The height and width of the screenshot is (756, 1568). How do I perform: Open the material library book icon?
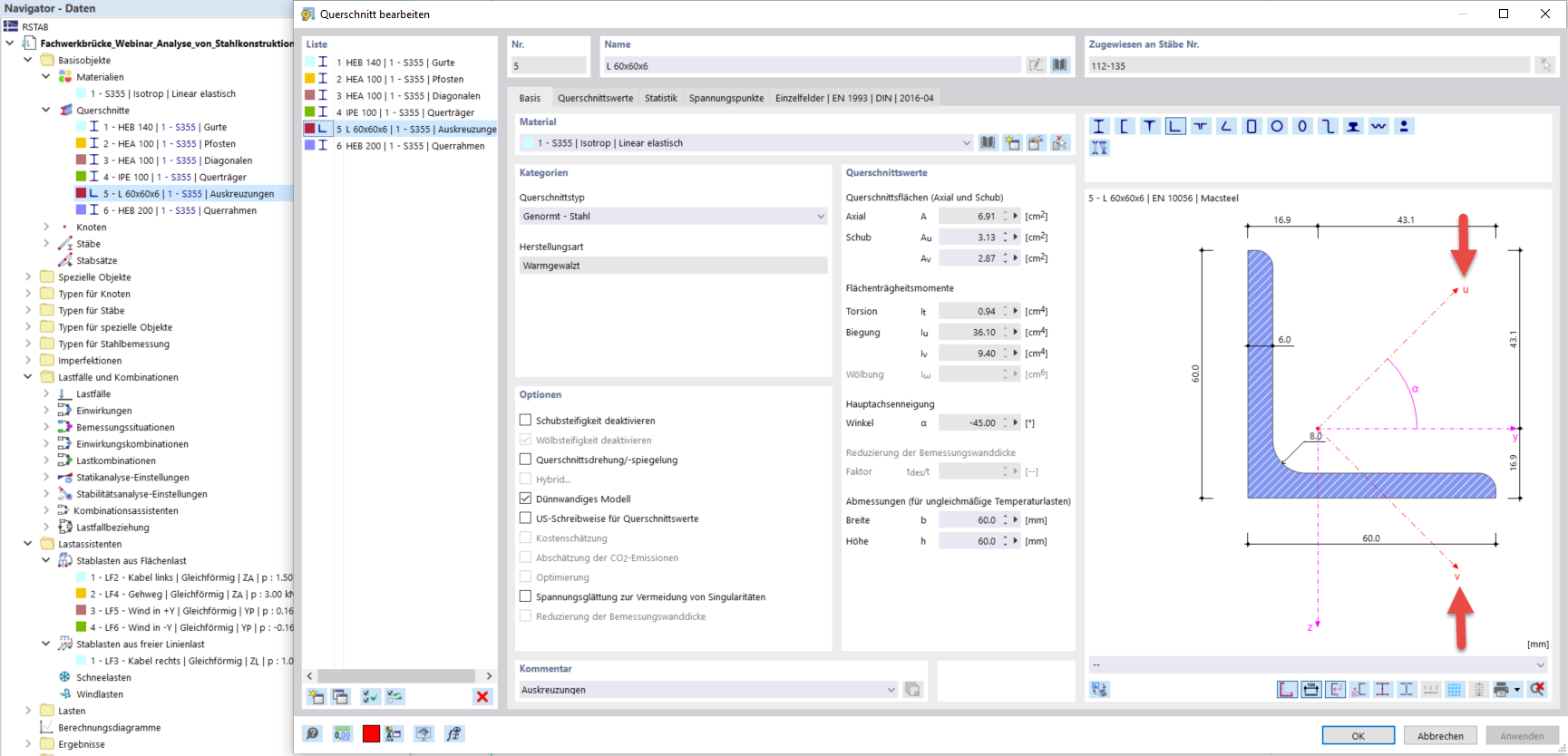point(988,143)
